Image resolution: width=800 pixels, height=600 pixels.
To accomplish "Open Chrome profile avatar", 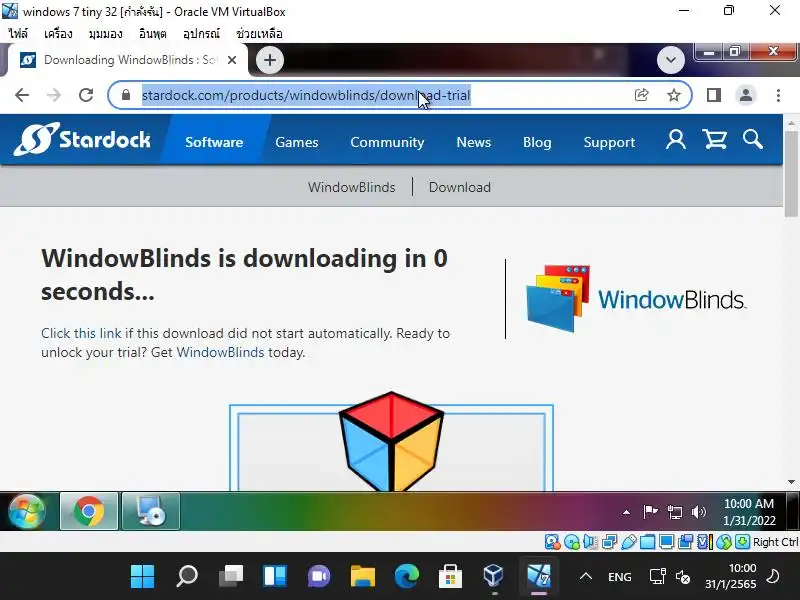I will pyautogui.click(x=745, y=95).
